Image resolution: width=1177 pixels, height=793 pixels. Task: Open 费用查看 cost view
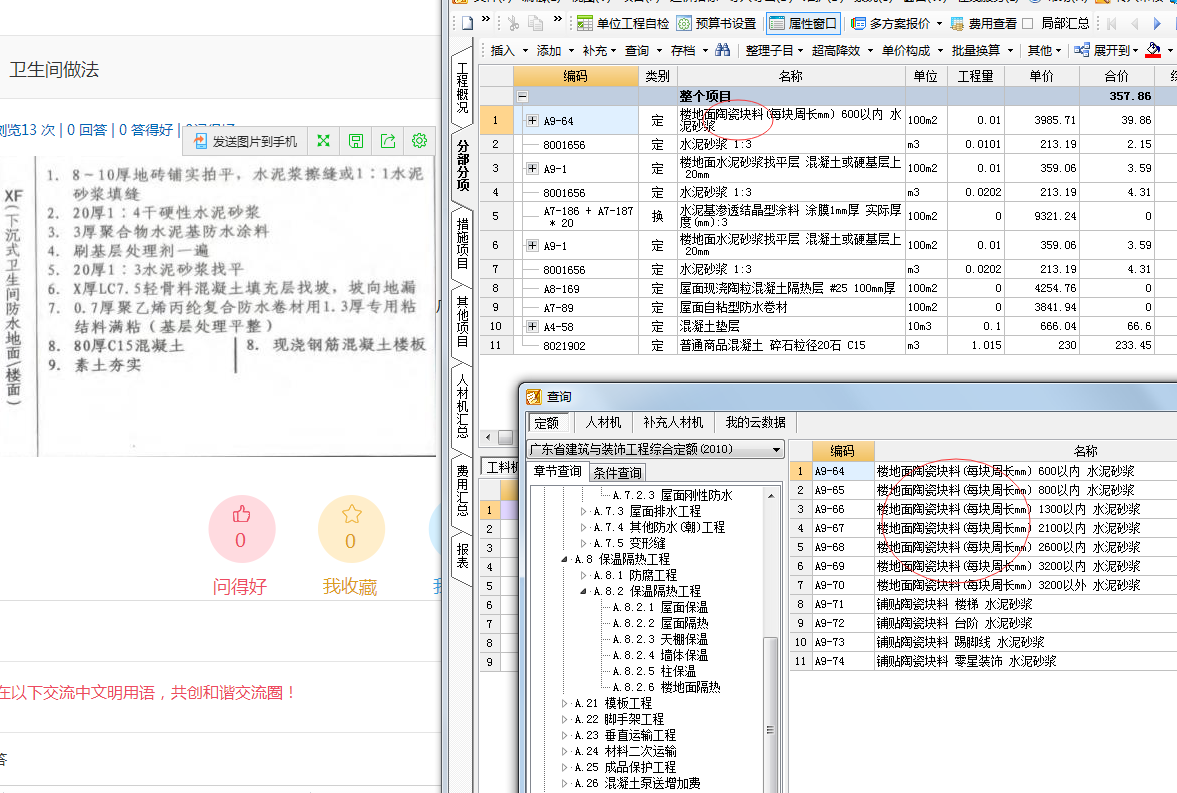pyautogui.click(x=983, y=23)
